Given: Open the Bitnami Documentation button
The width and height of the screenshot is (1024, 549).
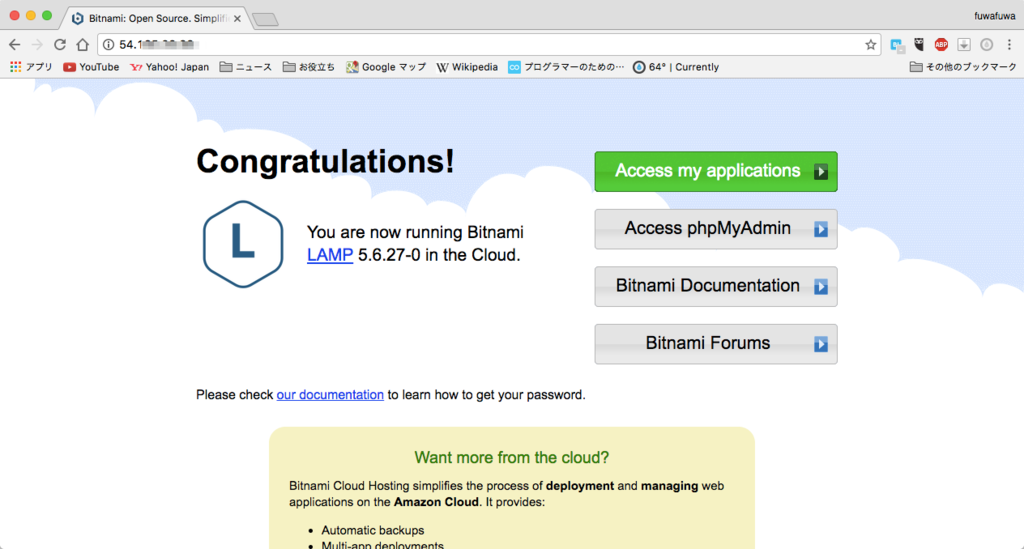Looking at the screenshot, I should click(x=716, y=287).
